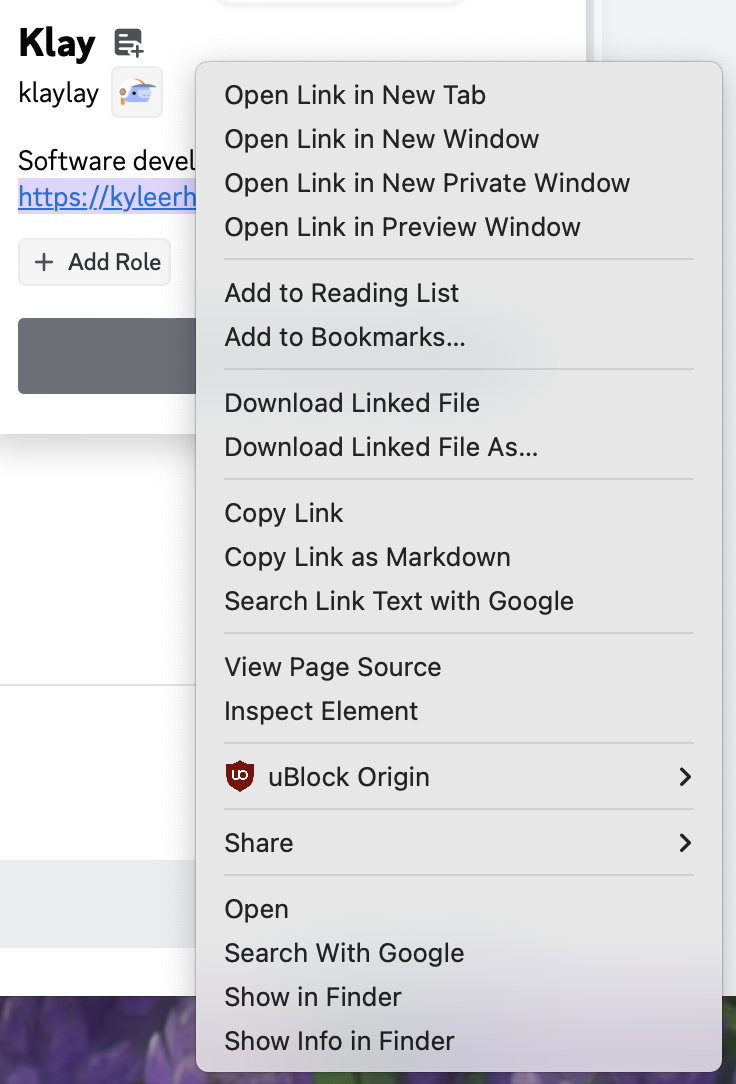This screenshot has height=1084, width=736.
Task: Open Link in New Tab
Action: [355, 95]
